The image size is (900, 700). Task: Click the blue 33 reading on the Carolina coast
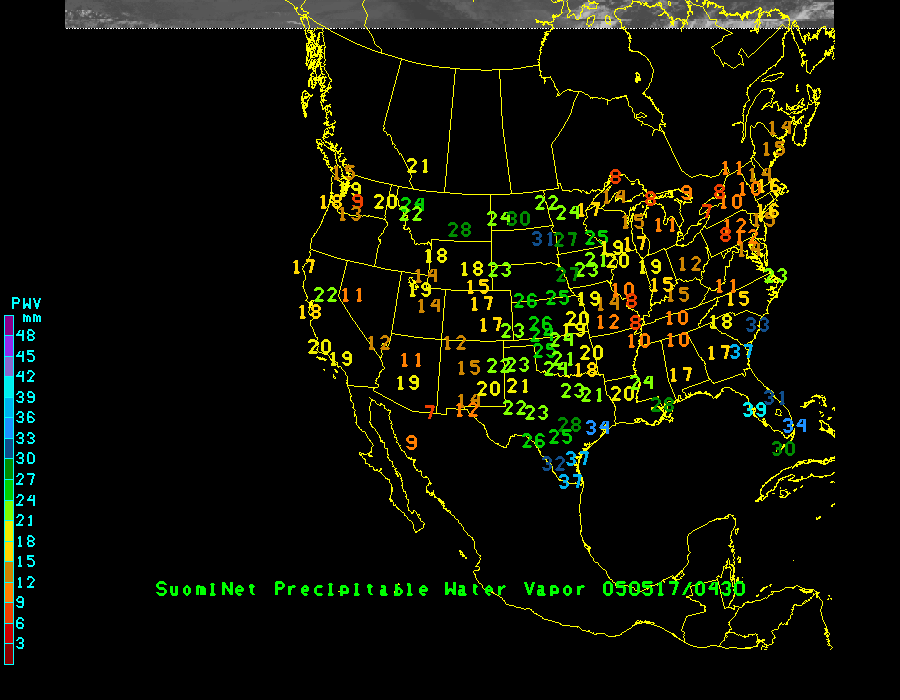pyautogui.click(x=757, y=324)
